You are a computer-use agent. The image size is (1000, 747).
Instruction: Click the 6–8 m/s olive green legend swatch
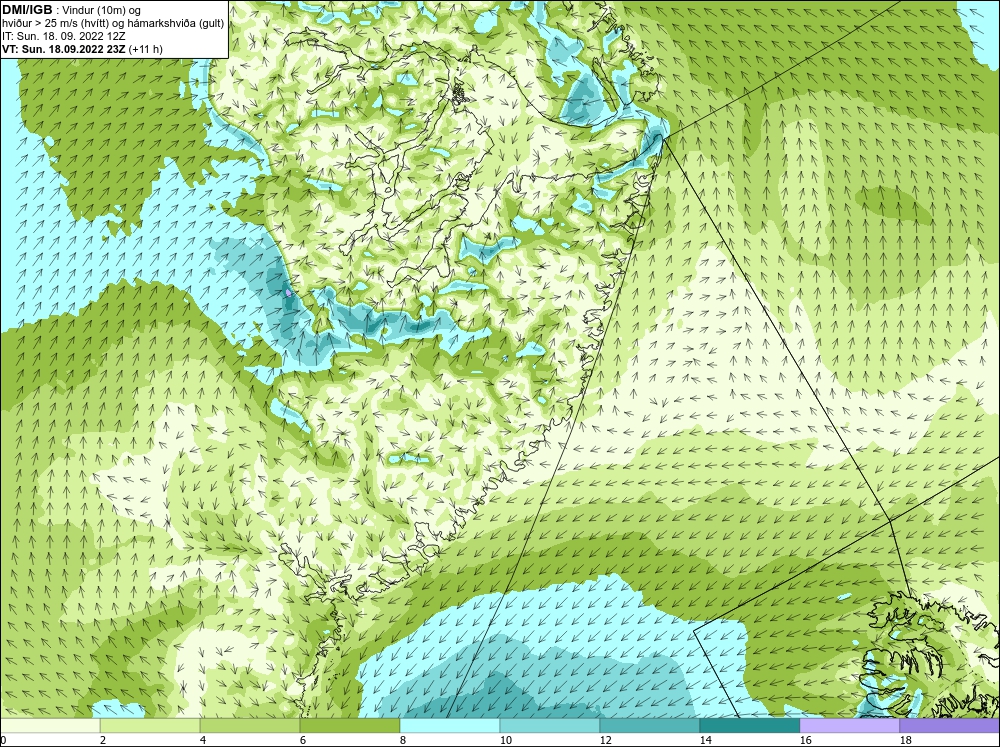[350, 725]
